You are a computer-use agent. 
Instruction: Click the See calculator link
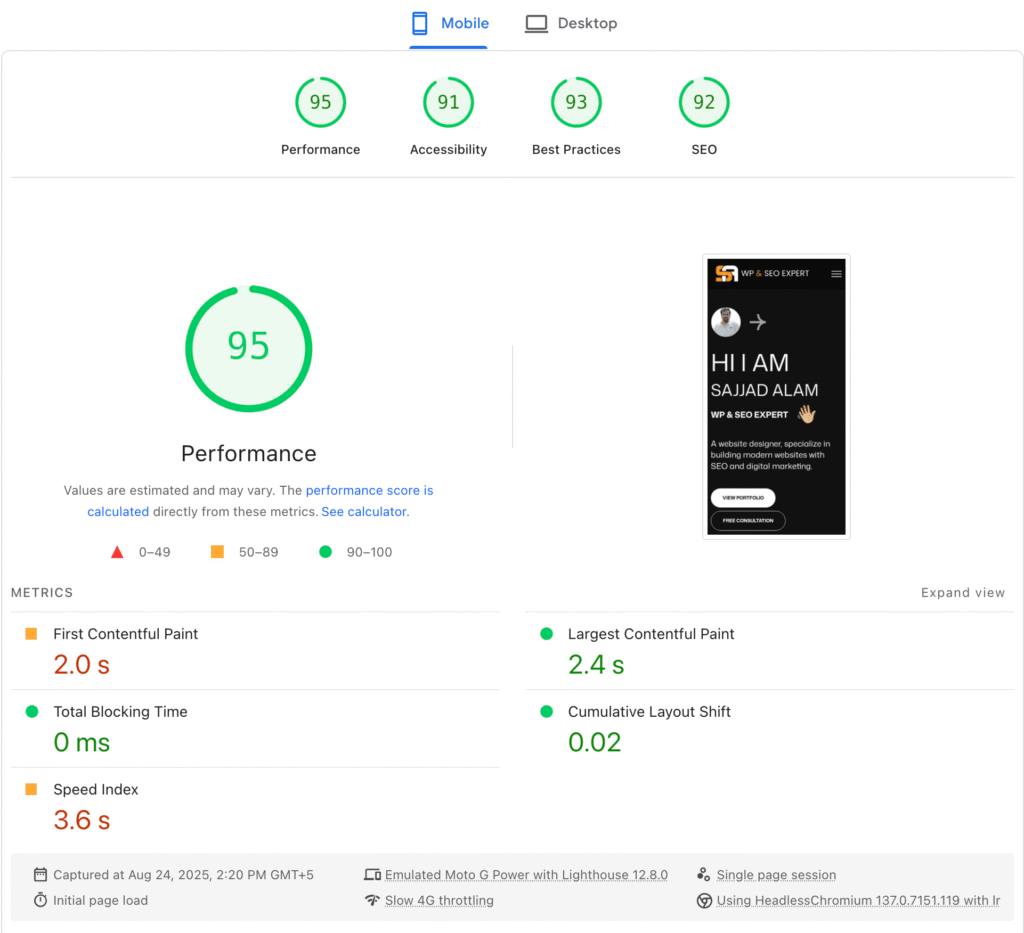tap(363, 511)
